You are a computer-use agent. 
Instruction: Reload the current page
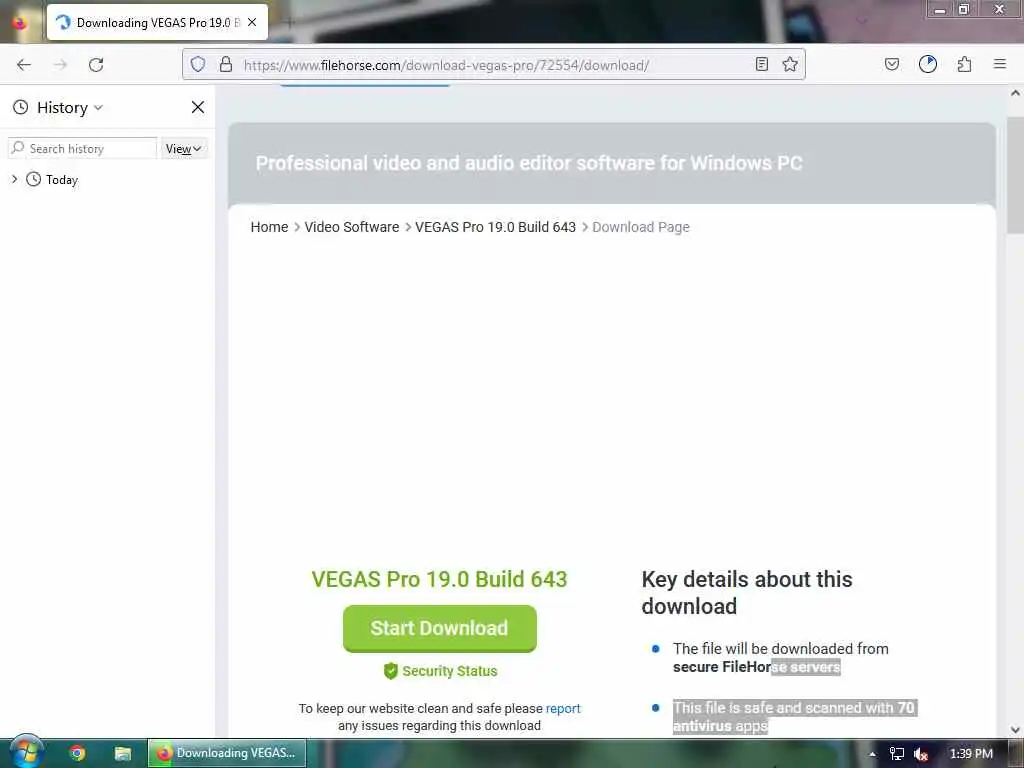[96, 65]
